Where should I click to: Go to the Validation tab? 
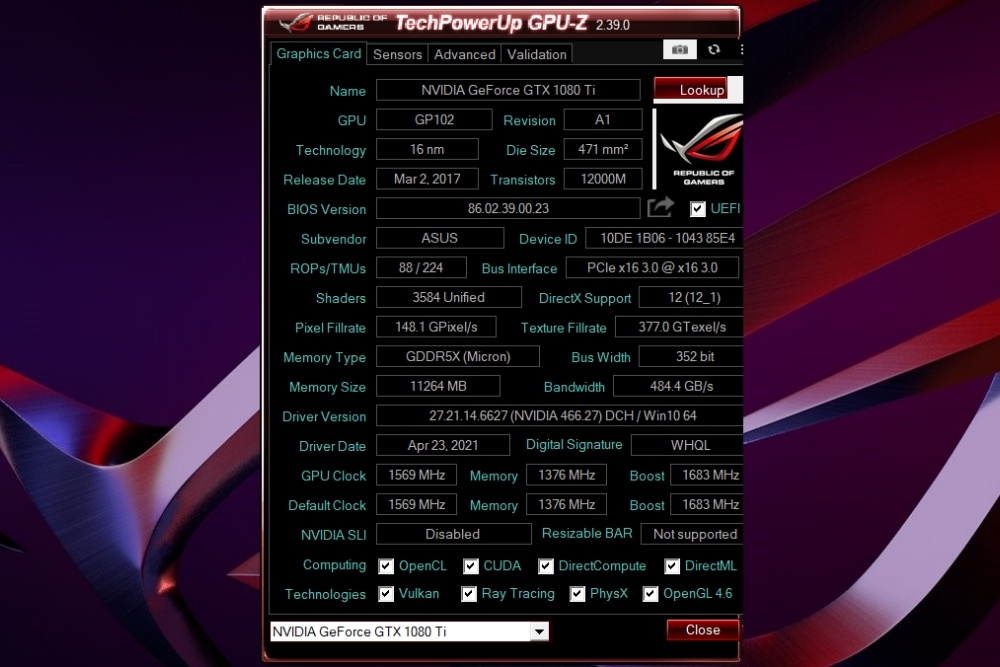[536, 54]
